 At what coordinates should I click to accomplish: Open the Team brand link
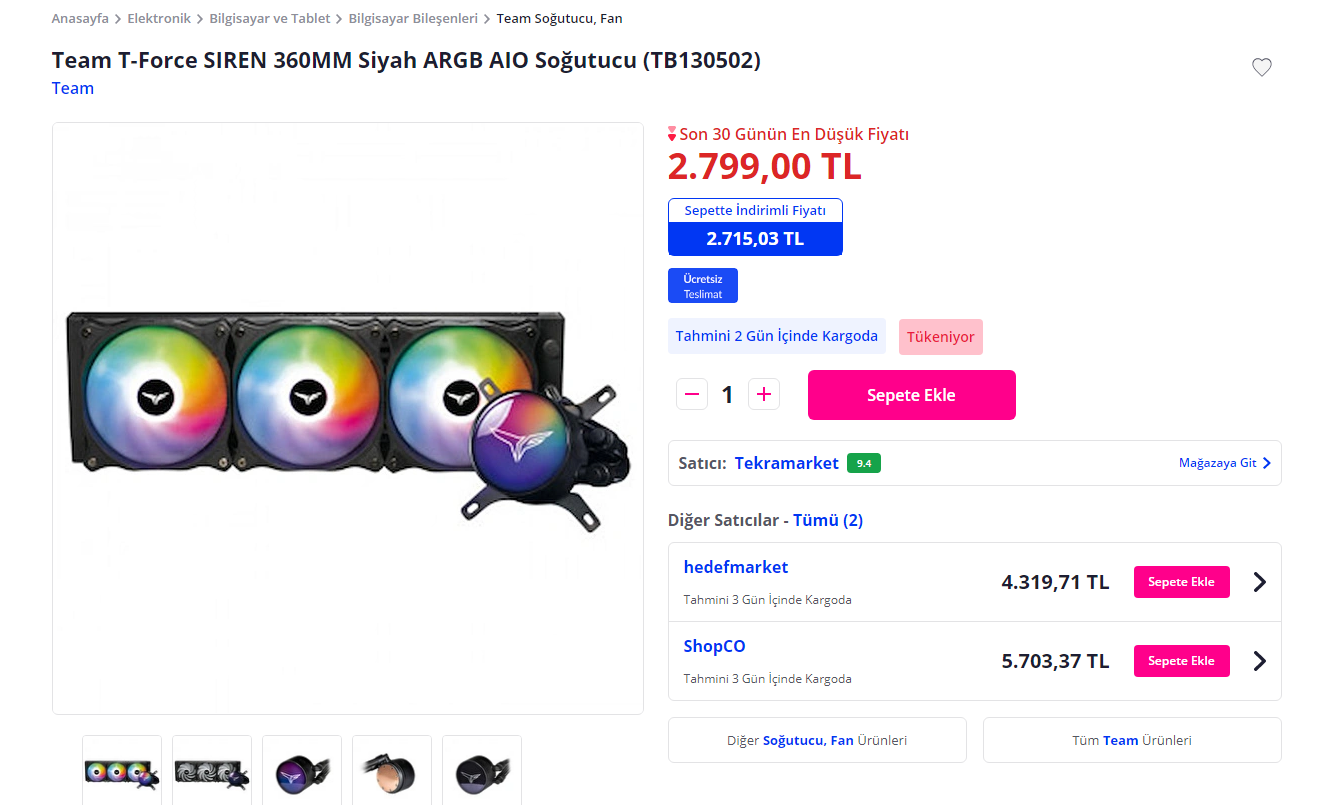(73, 88)
